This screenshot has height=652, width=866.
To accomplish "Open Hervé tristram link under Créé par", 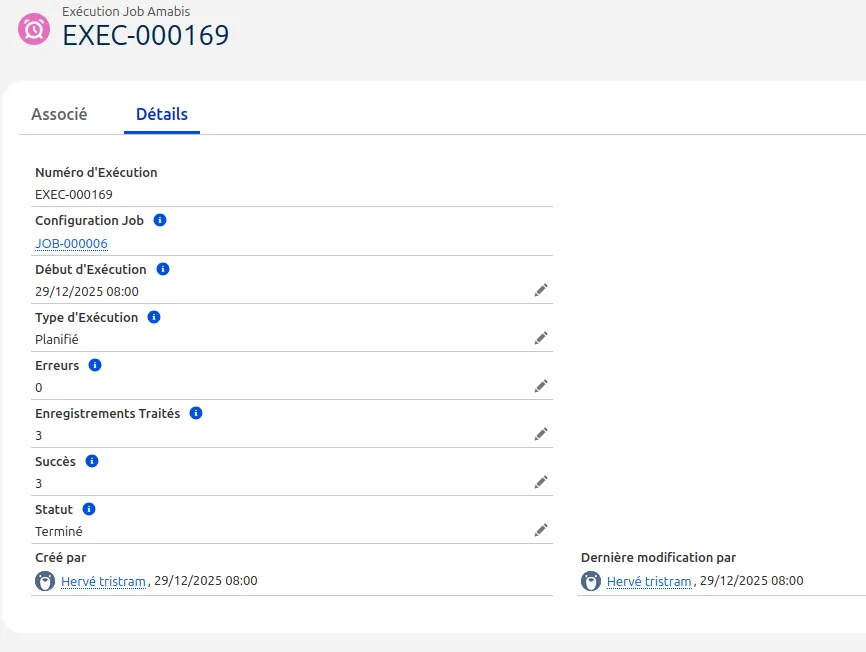I will point(104,581).
